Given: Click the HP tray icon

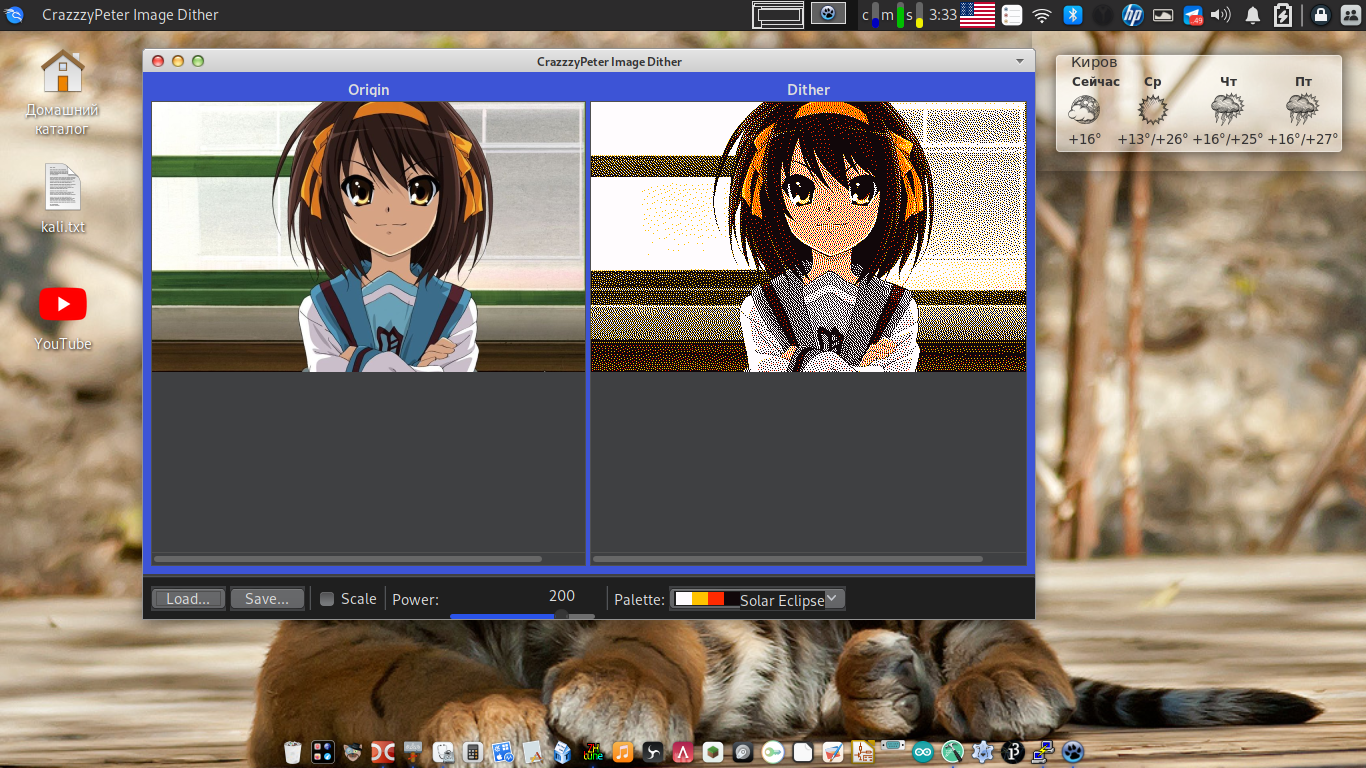Looking at the screenshot, I should point(1132,14).
